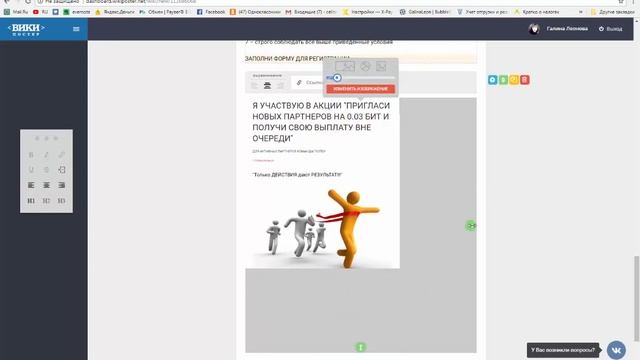
Task: Click the Вики Постер logo
Action: tap(26, 29)
